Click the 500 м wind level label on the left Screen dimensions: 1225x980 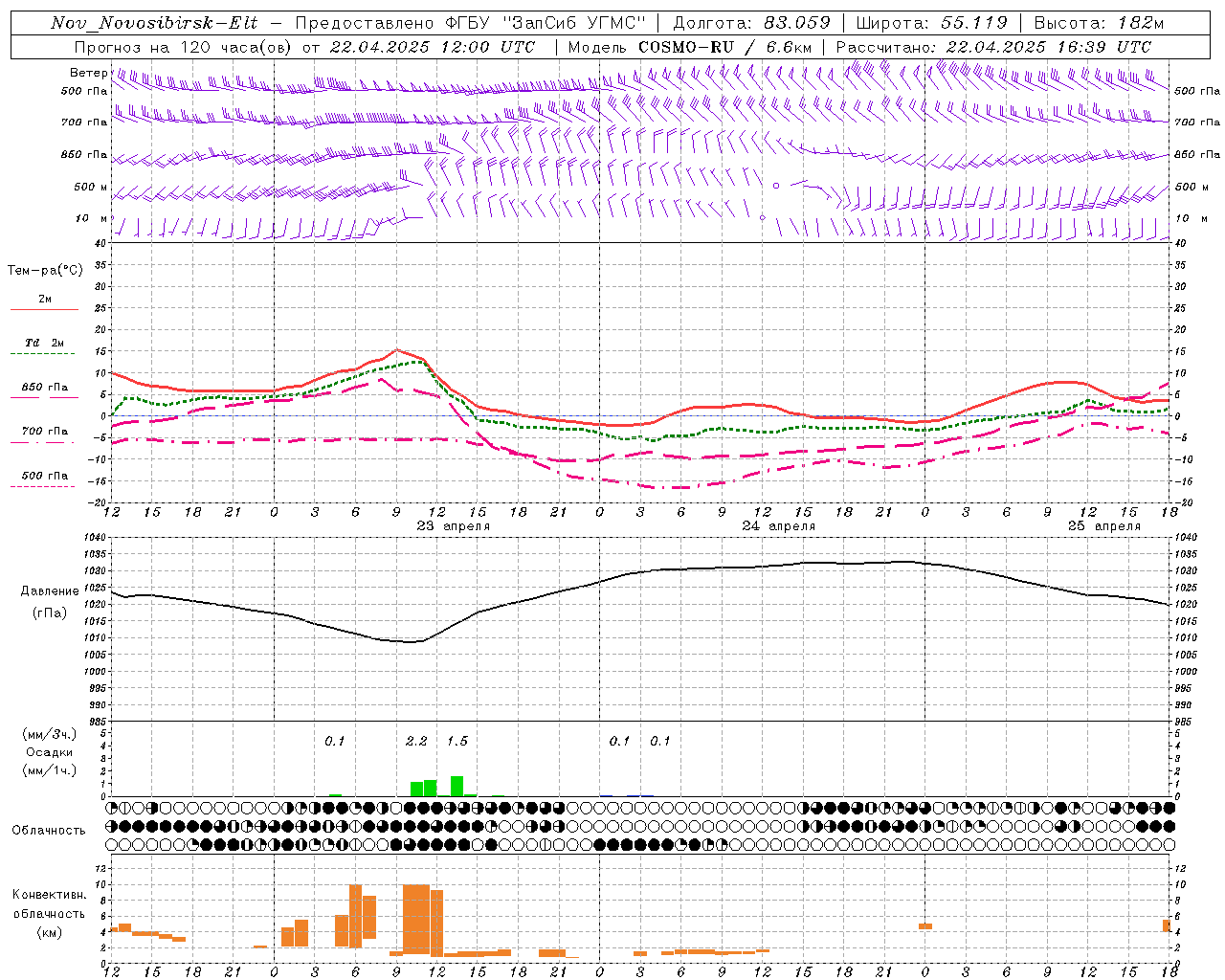point(91,187)
